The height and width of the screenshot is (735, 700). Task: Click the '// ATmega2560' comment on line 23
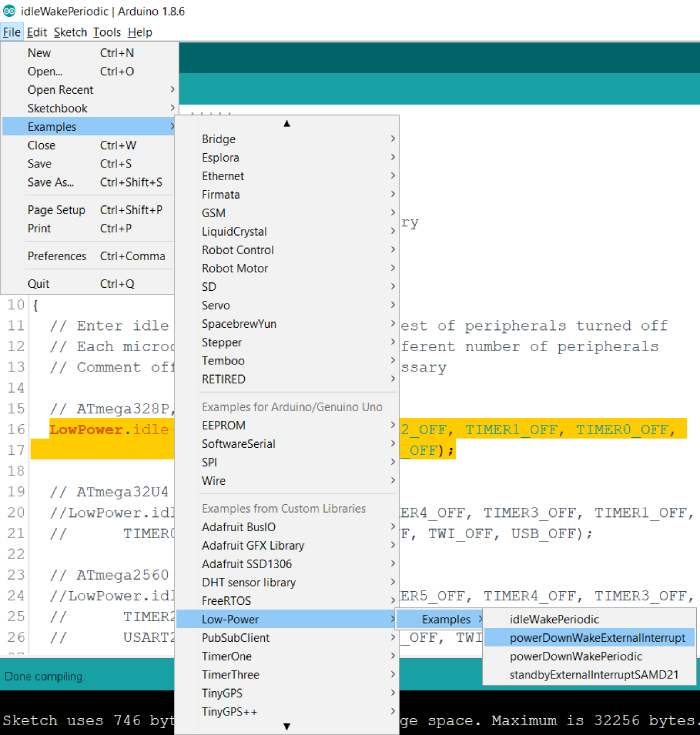(x=109, y=575)
